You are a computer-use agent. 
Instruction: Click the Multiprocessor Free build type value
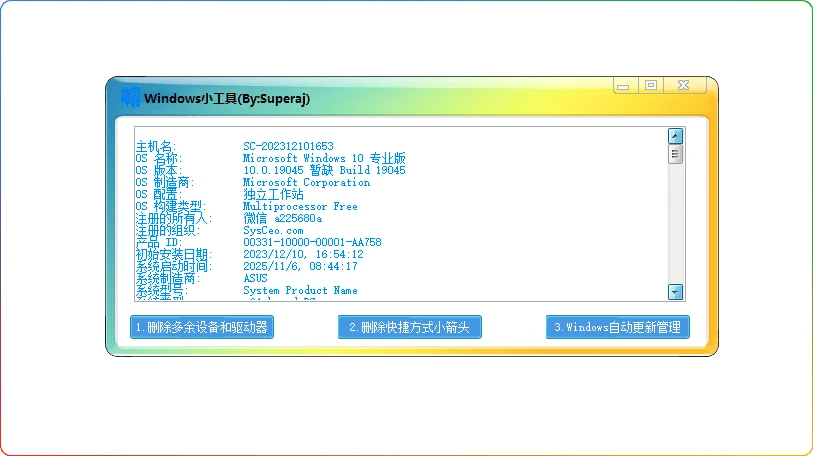pyautogui.click(x=300, y=207)
